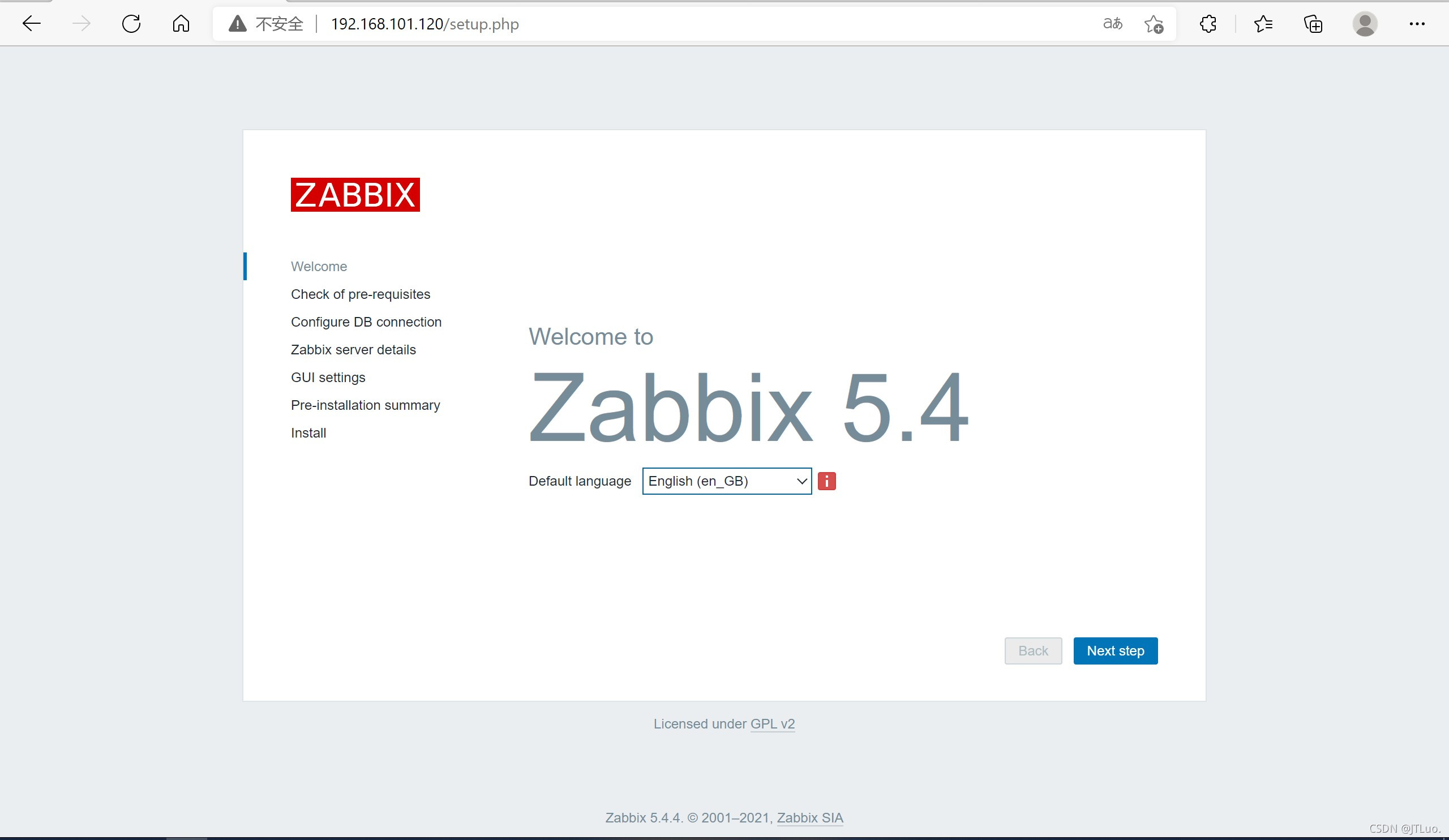This screenshot has width=1449, height=840.
Task: Select Configure DB connection step
Action: click(366, 322)
